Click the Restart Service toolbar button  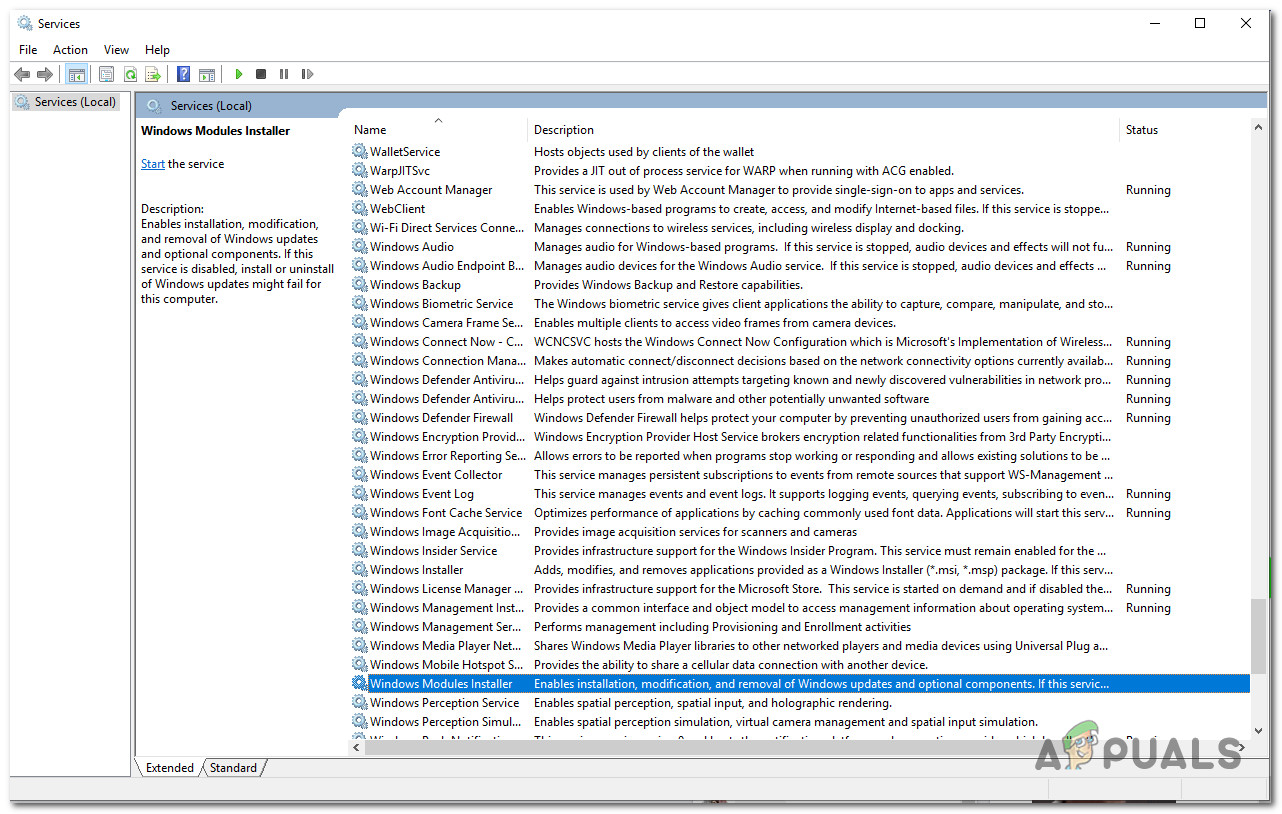tap(307, 74)
